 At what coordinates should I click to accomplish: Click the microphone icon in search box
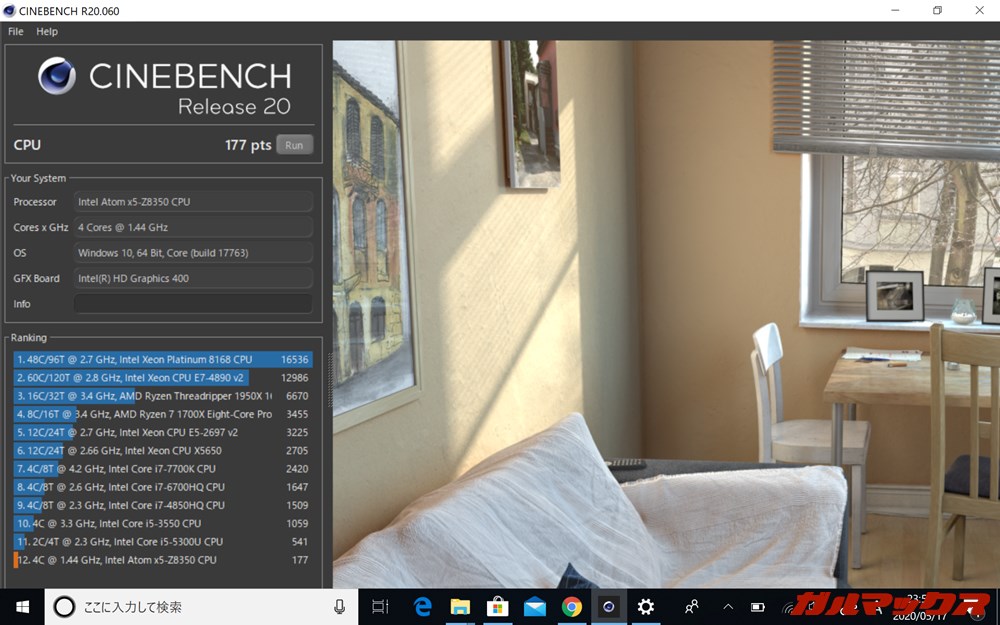340,606
